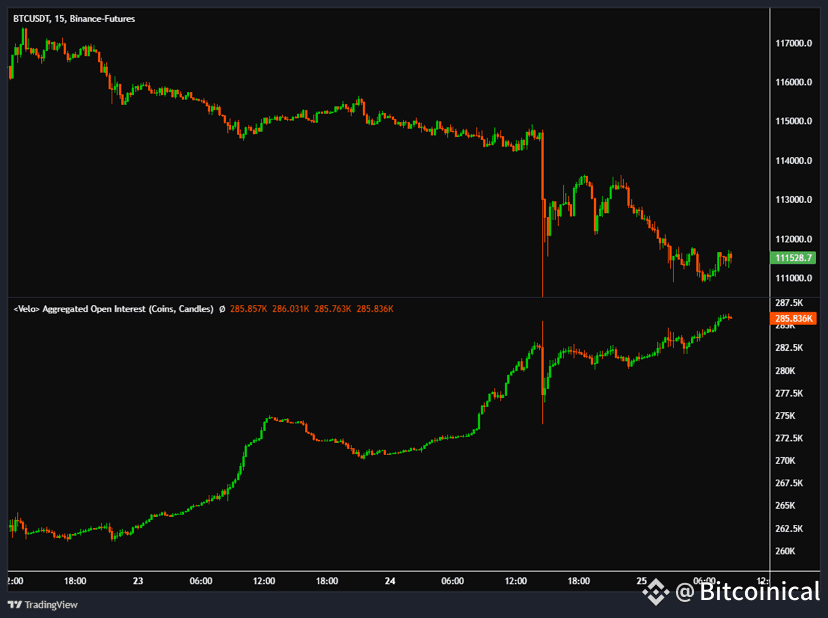Select the 117000.0 price axis label

[794, 43]
